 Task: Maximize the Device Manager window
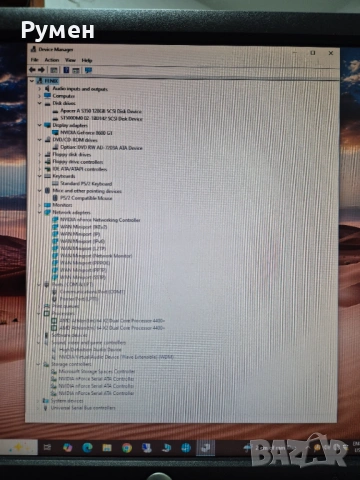(313, 53)
